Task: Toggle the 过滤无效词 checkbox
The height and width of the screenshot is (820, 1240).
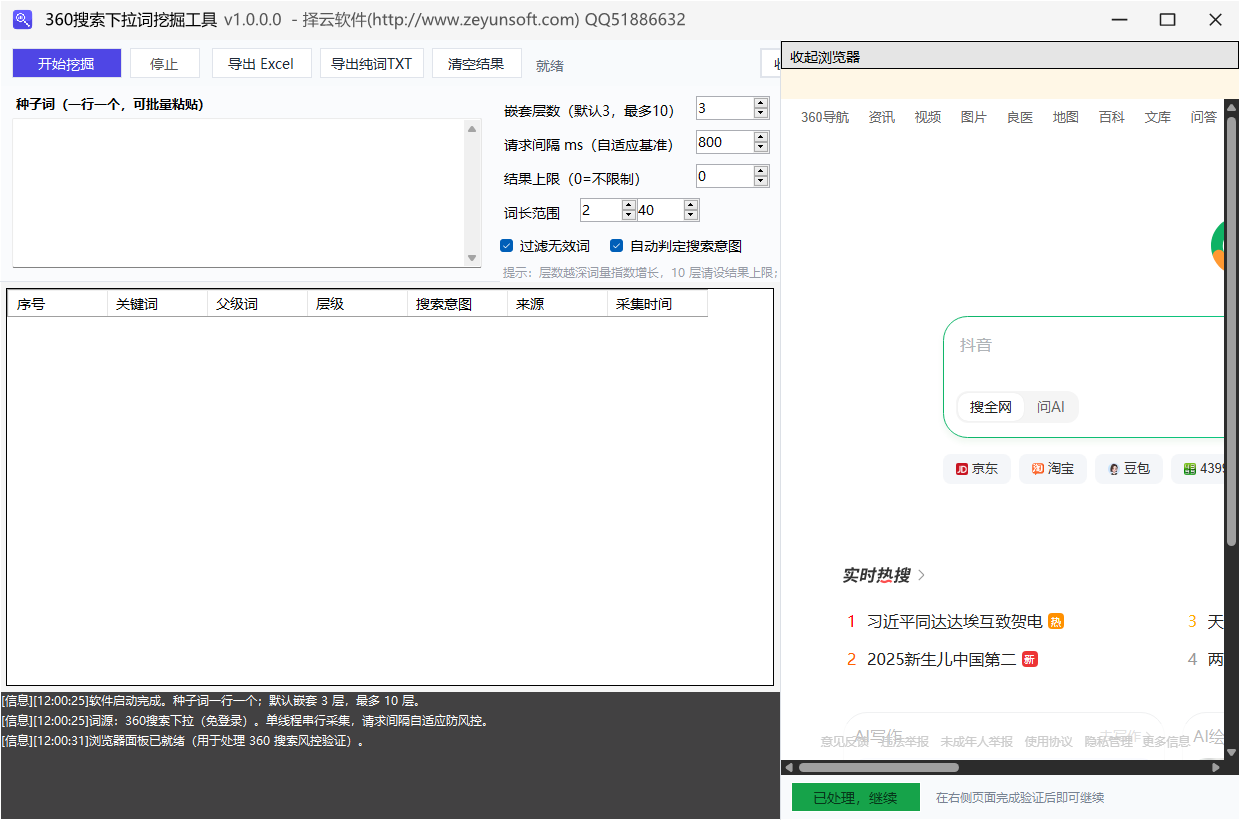Action: [x=507, y=246]
